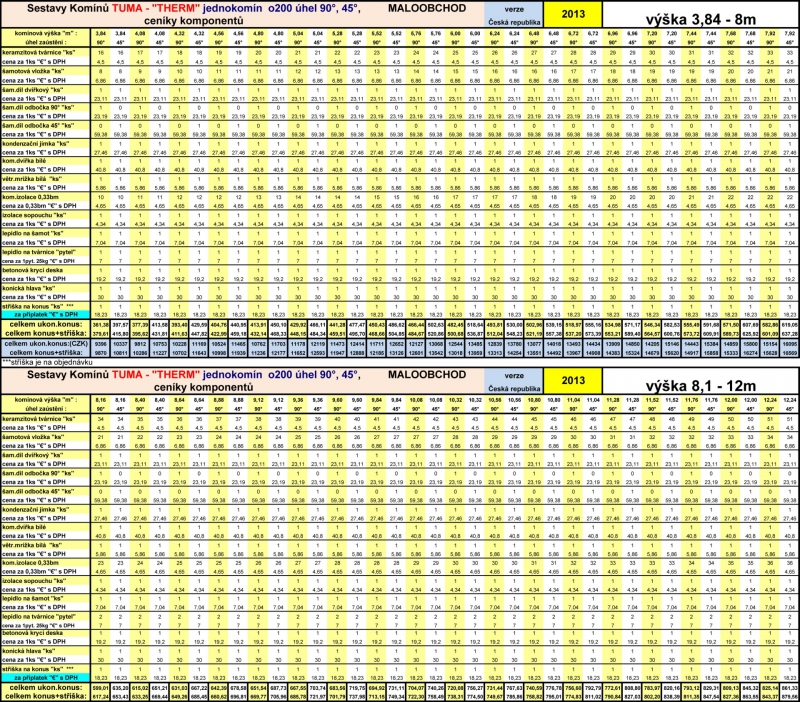Select 'šamotová vložka' label in 8,1 - 12m table
The height and width of the screenshot is (702, 800).
click(33, 437)
